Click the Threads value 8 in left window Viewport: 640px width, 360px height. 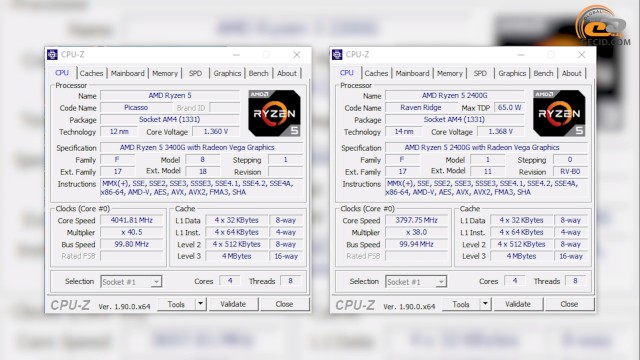click(291, 281)
